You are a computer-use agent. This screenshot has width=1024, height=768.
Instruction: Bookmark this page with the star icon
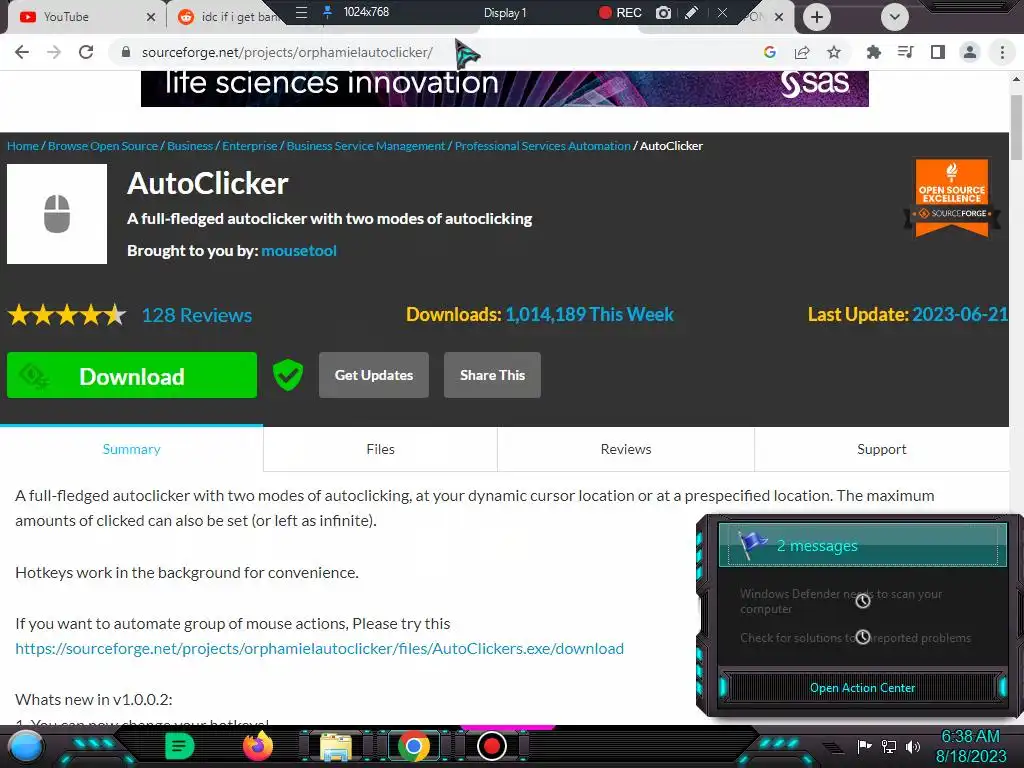pos(834,52)
